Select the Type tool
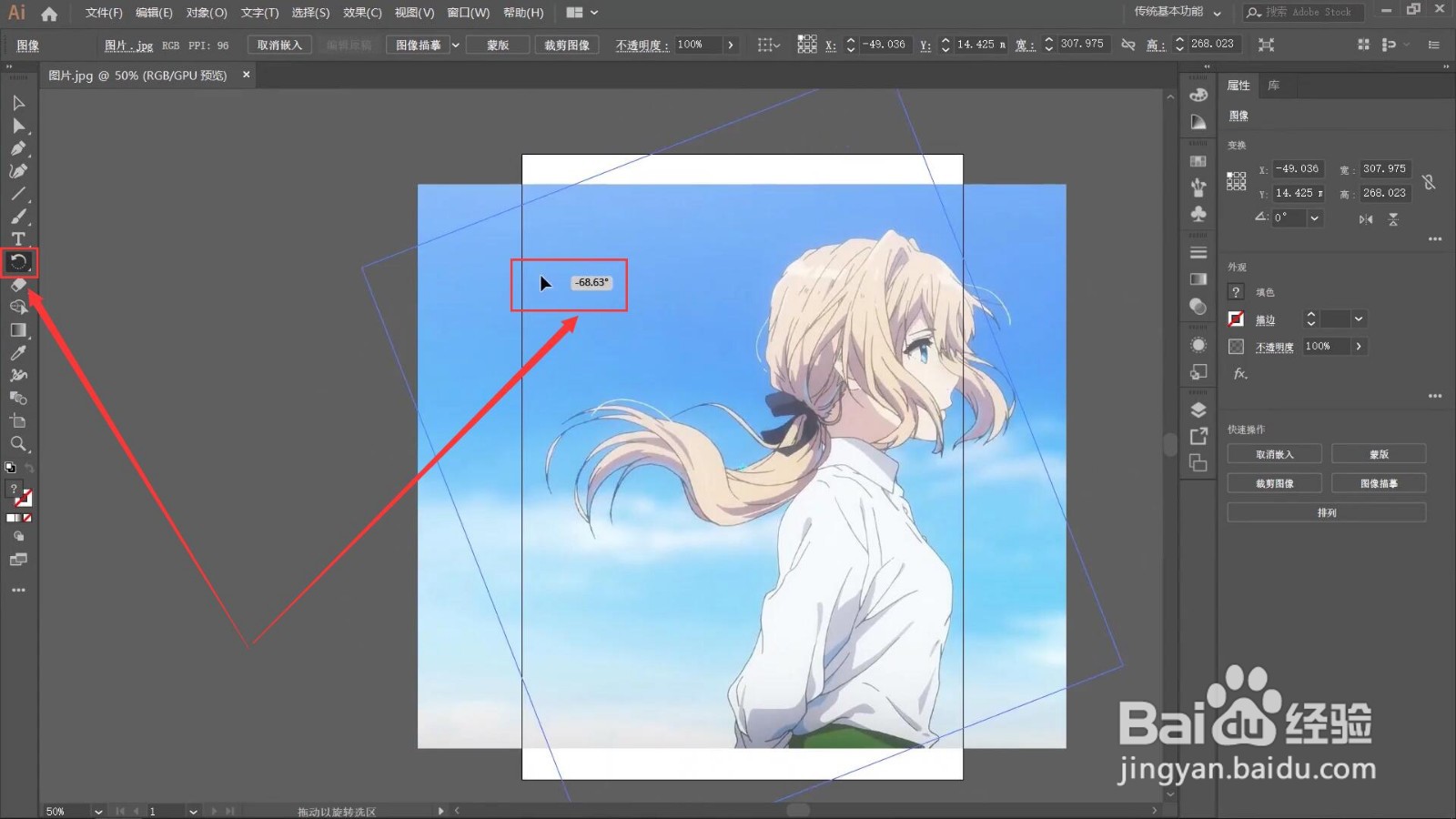Viewport: 1456px width, 819px height. [x=18, y=239]
